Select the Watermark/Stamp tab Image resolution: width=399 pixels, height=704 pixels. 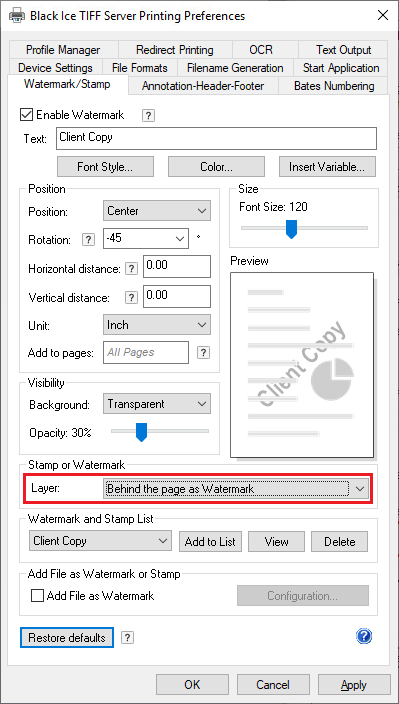[x=67, y=84]
